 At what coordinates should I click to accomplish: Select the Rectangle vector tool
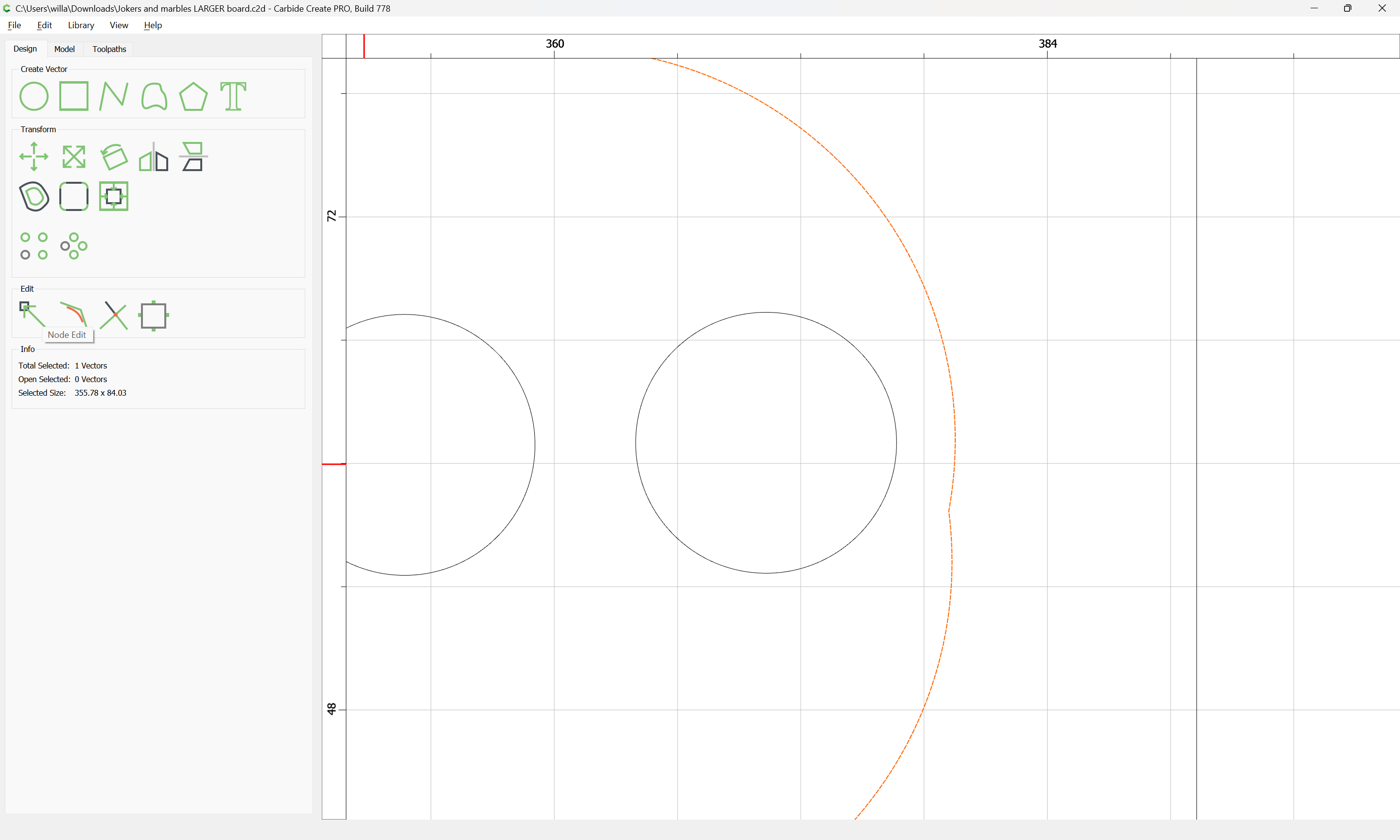point(73,96)
